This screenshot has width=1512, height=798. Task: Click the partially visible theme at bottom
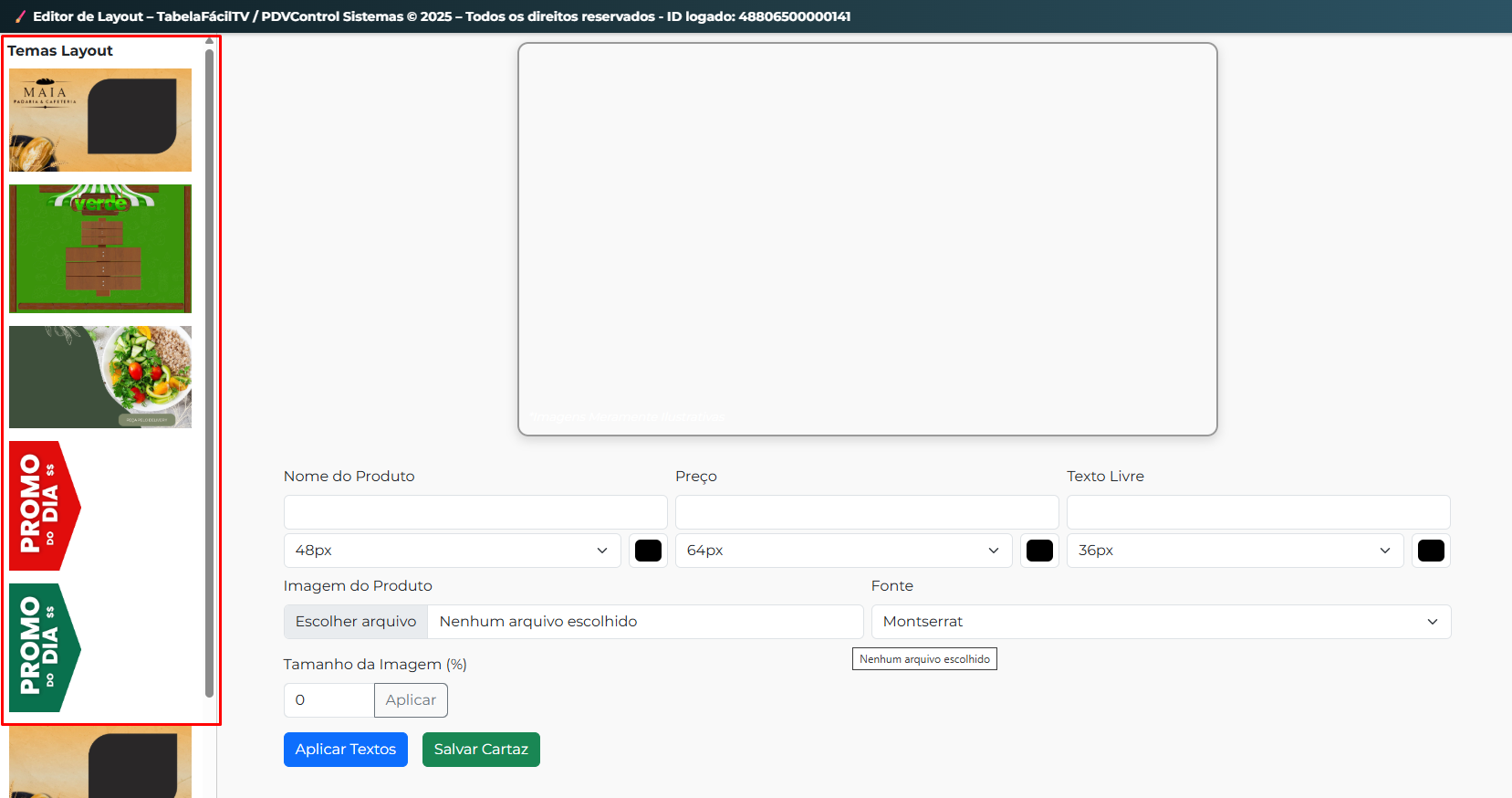tap(100, 762)
